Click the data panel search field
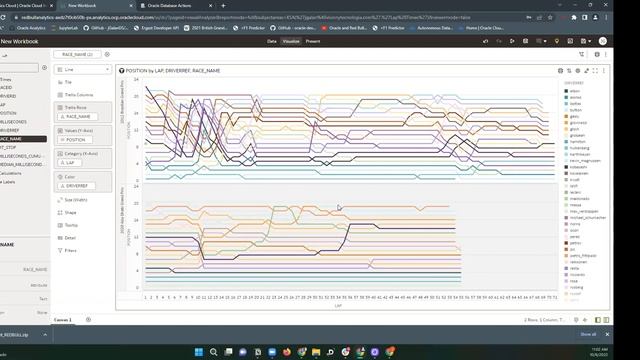This screenshot has width=640, height=360. pyautogui.click(x=19, y=68)
